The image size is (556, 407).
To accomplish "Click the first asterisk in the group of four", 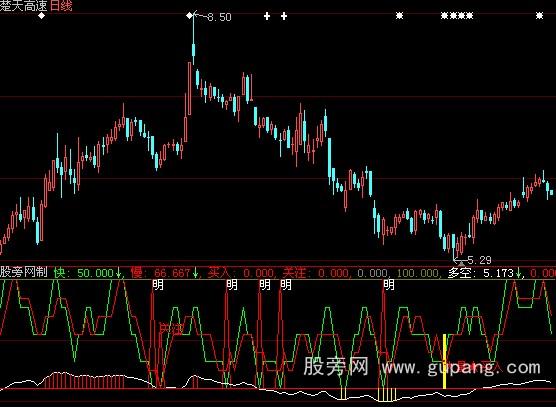I will click(444, 16).
